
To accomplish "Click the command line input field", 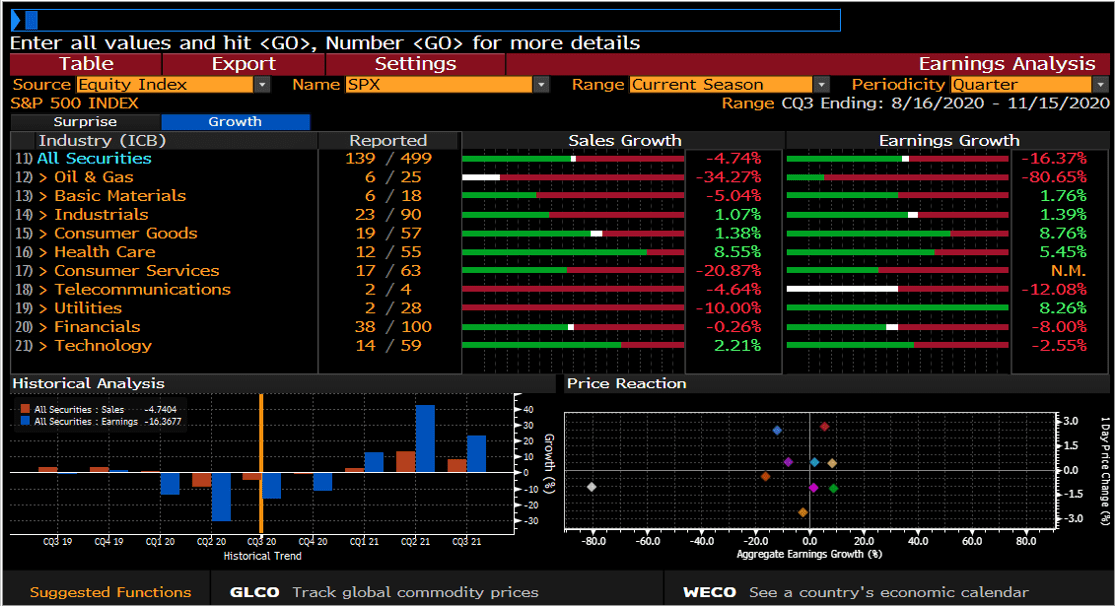I will pyautogui.click(x=430, y=20).
